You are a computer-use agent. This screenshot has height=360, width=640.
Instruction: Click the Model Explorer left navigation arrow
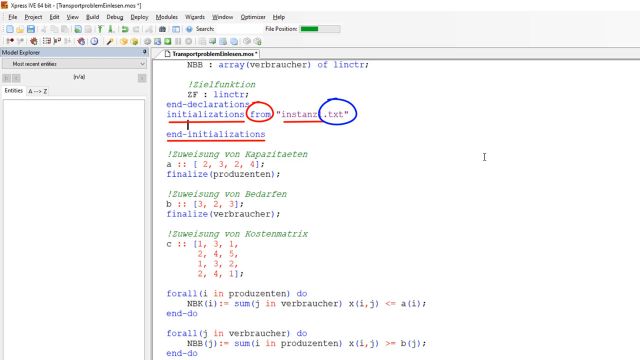[x=7, y=78]
